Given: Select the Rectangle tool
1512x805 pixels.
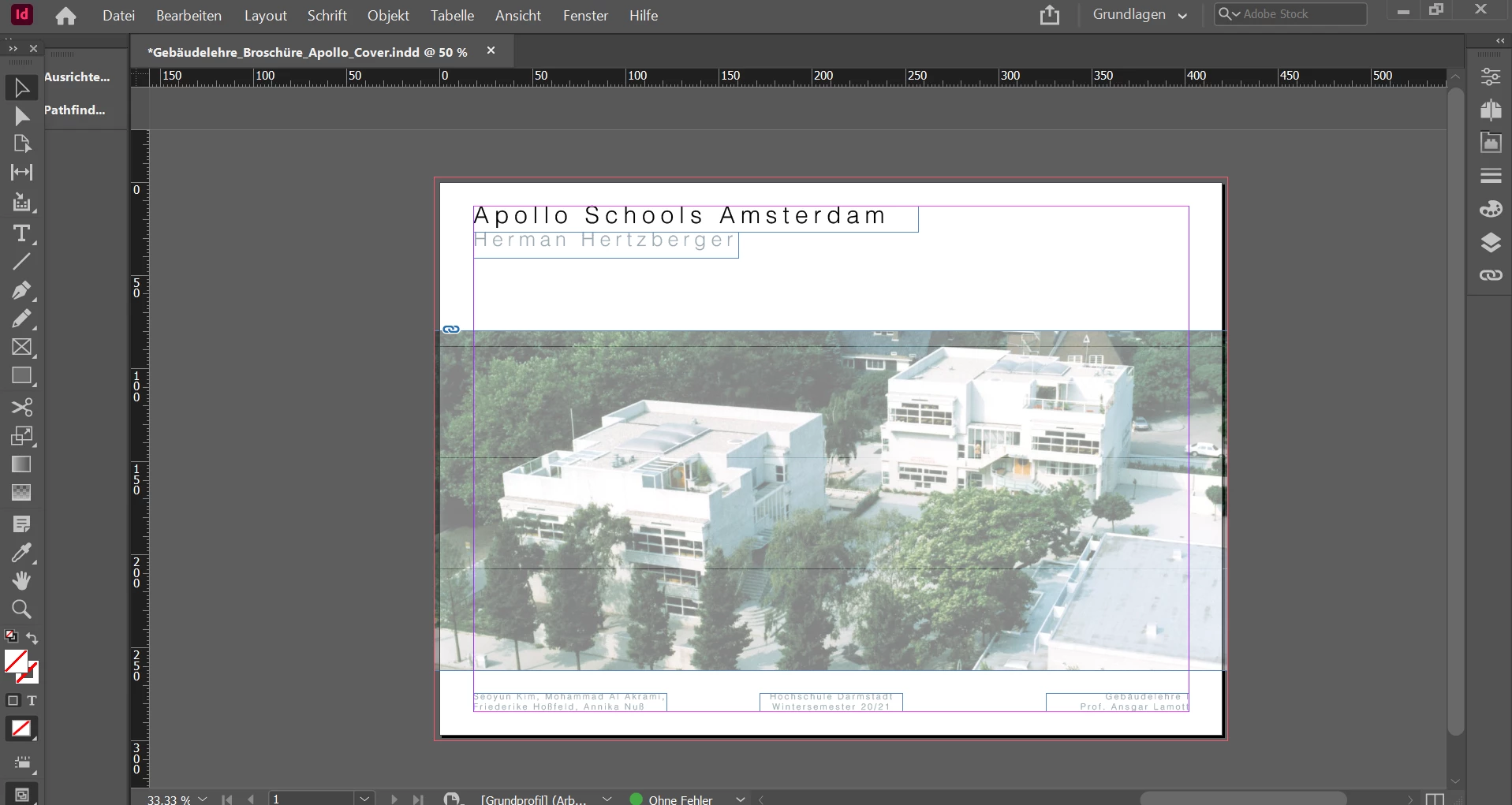Looking at the screenshot, I should click(21, 376).
